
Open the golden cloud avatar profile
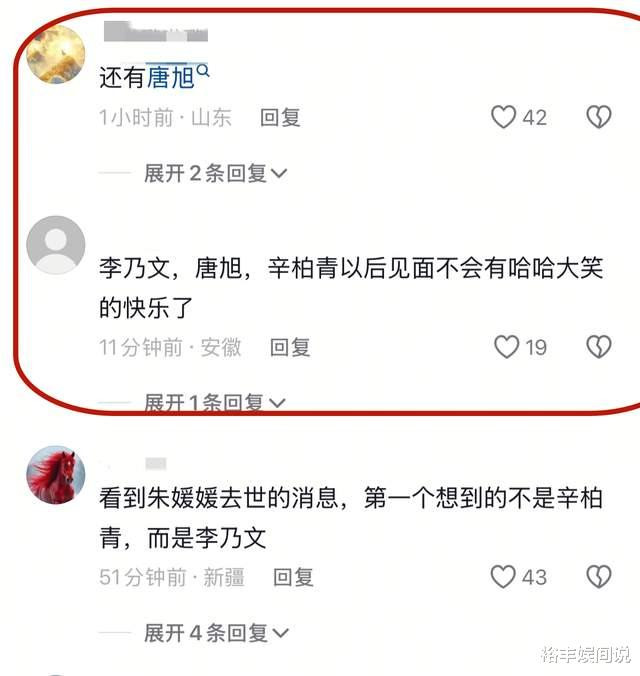click(56, 54)
